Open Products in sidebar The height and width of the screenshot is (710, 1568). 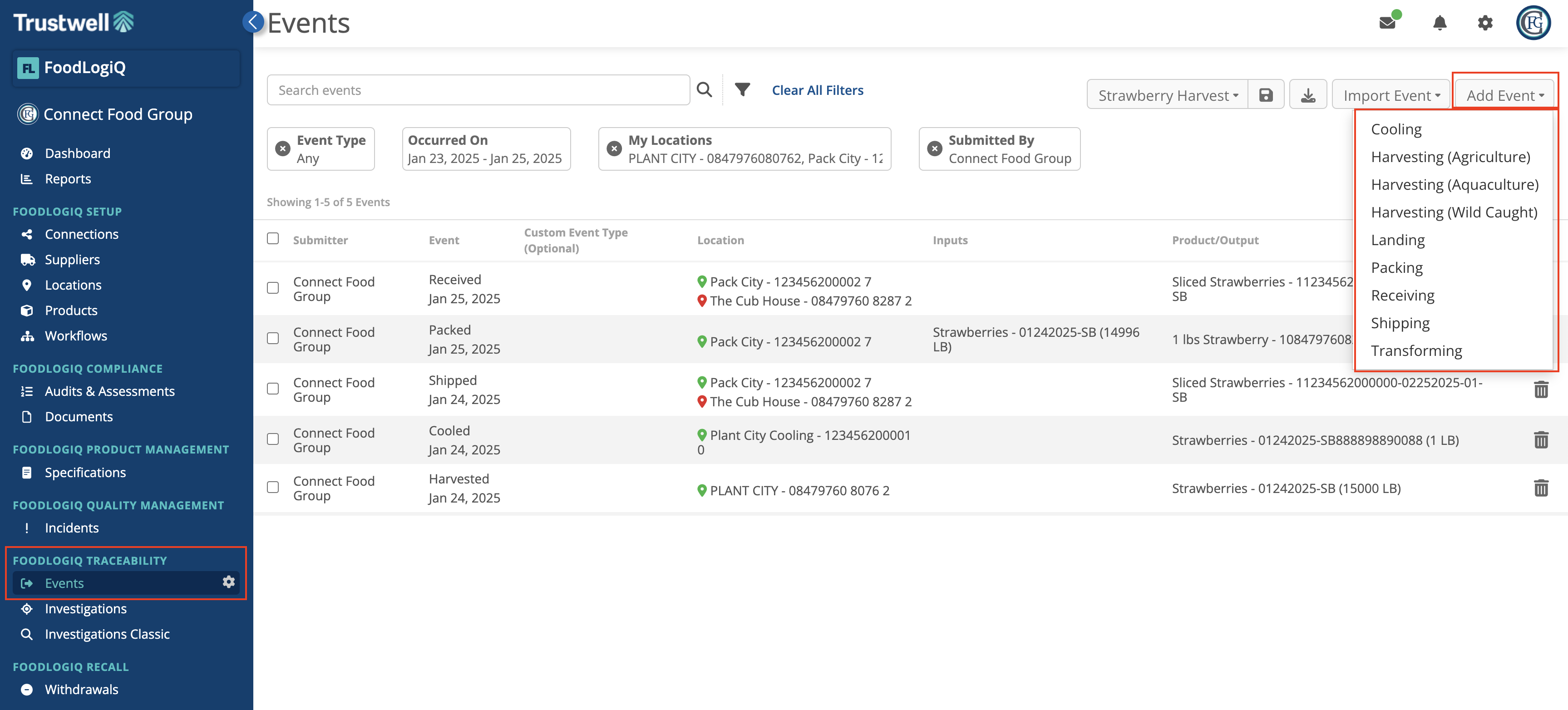71,311
